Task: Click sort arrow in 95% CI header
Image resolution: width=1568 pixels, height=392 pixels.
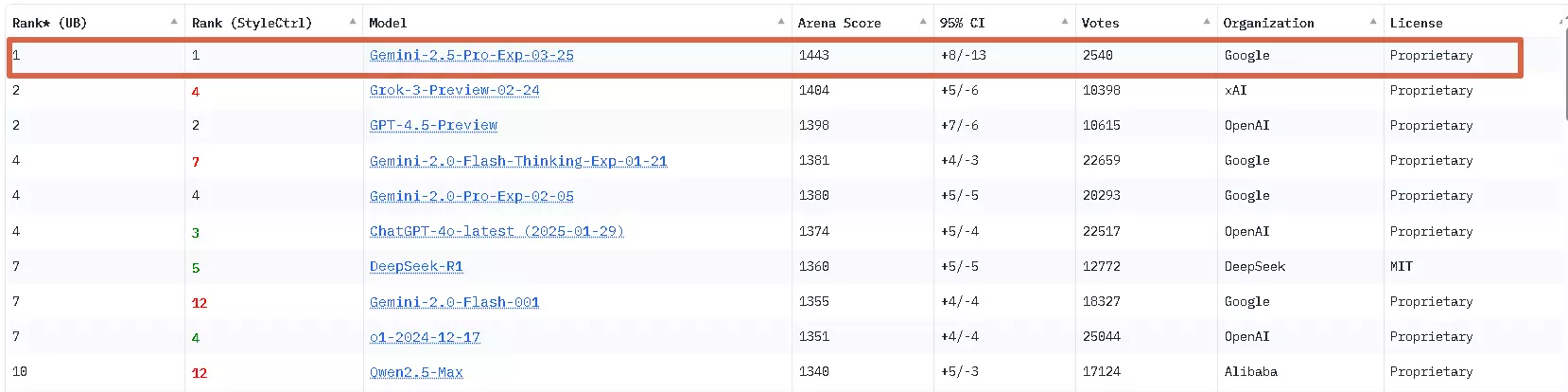Action: point(1065,22)
